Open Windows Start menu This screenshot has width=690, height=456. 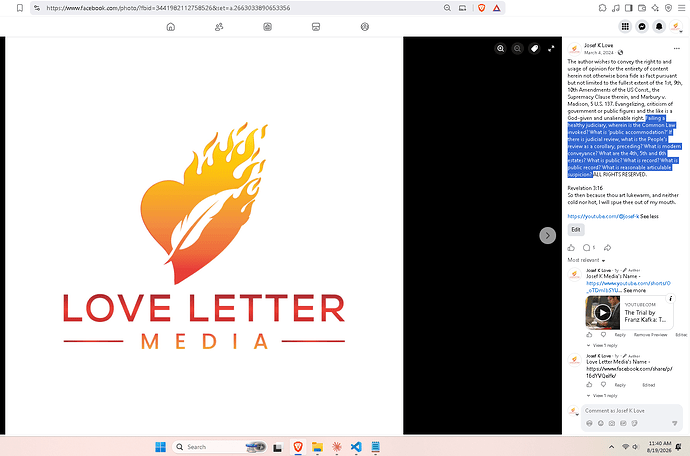(161, 447)
